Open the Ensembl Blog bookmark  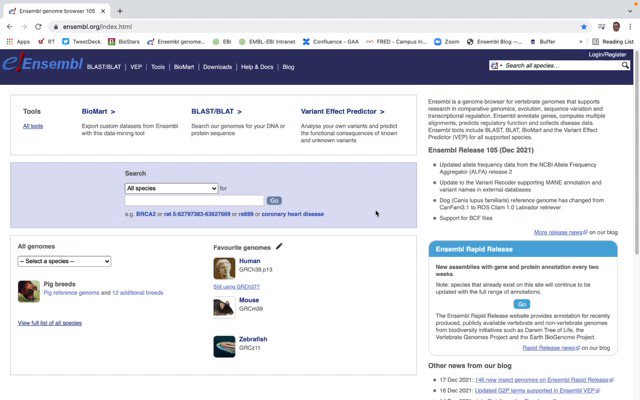click(494, 42)
